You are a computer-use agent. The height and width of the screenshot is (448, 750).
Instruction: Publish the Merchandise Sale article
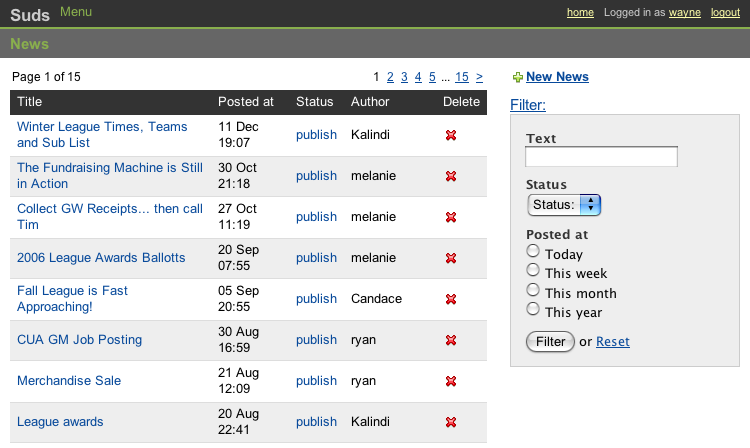coord(316,381)
